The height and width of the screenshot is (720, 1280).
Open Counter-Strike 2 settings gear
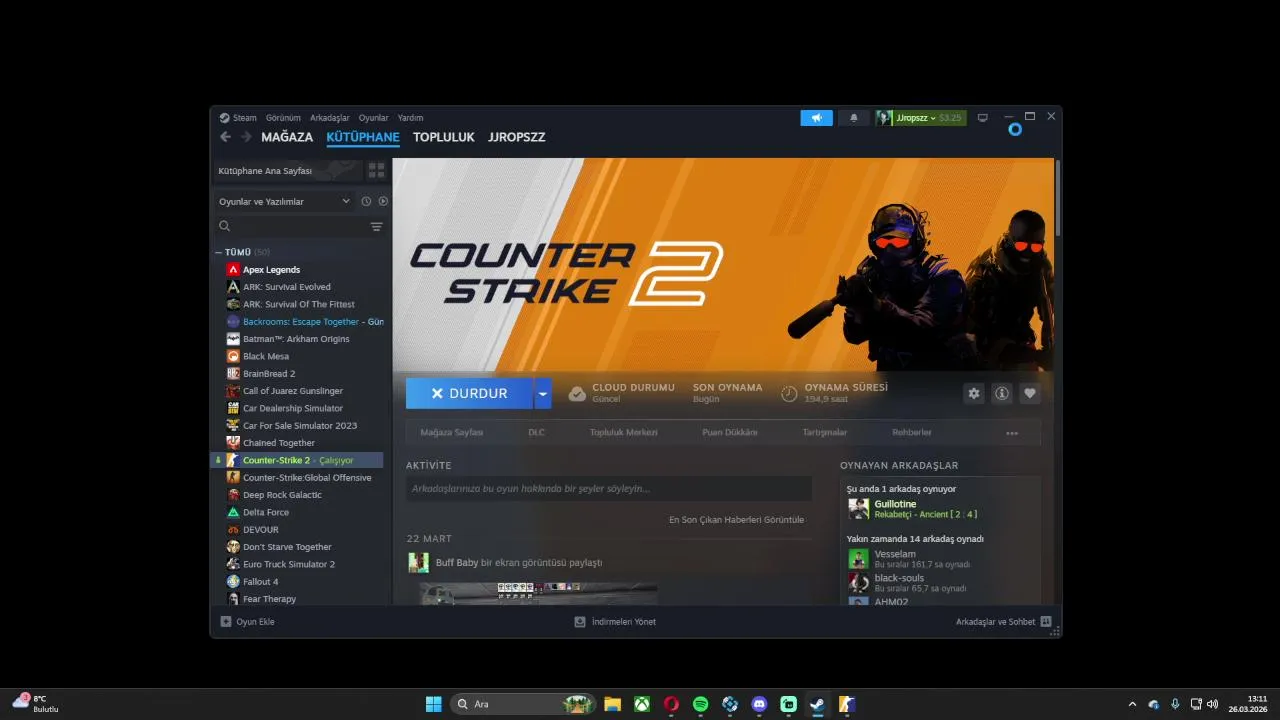point(974,394)
